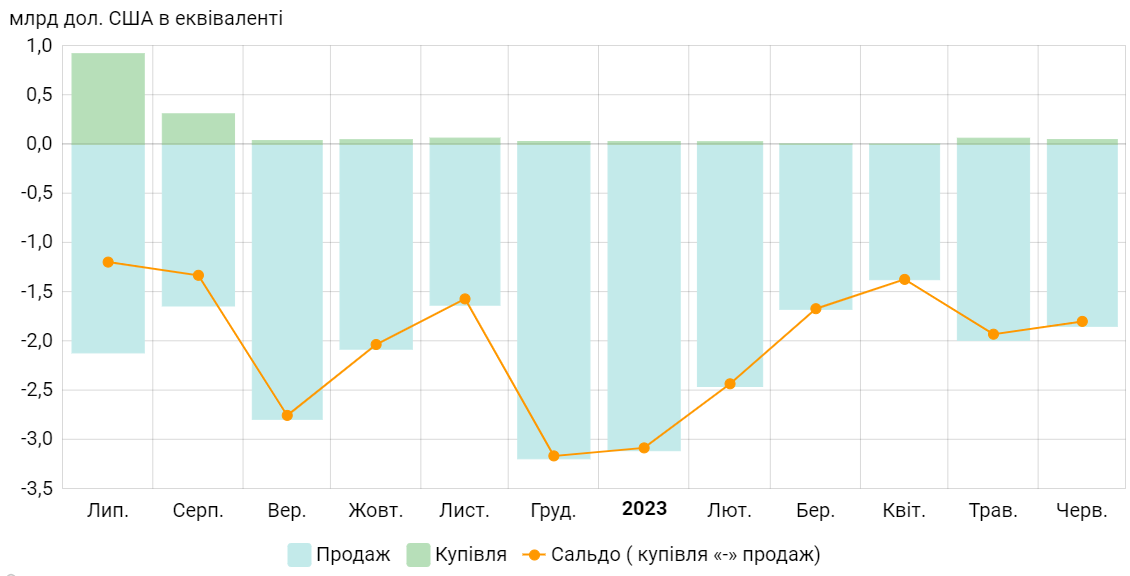Select the orange balance point for Лист.
This screenshot has width=1130, height=576.
465,299
